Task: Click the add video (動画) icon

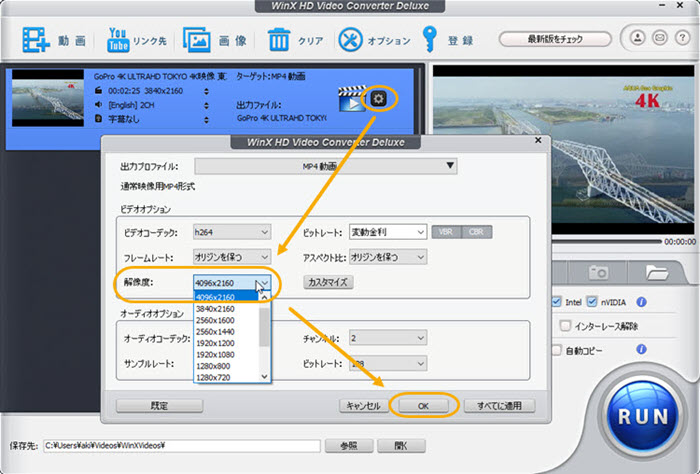Action: 36,40
